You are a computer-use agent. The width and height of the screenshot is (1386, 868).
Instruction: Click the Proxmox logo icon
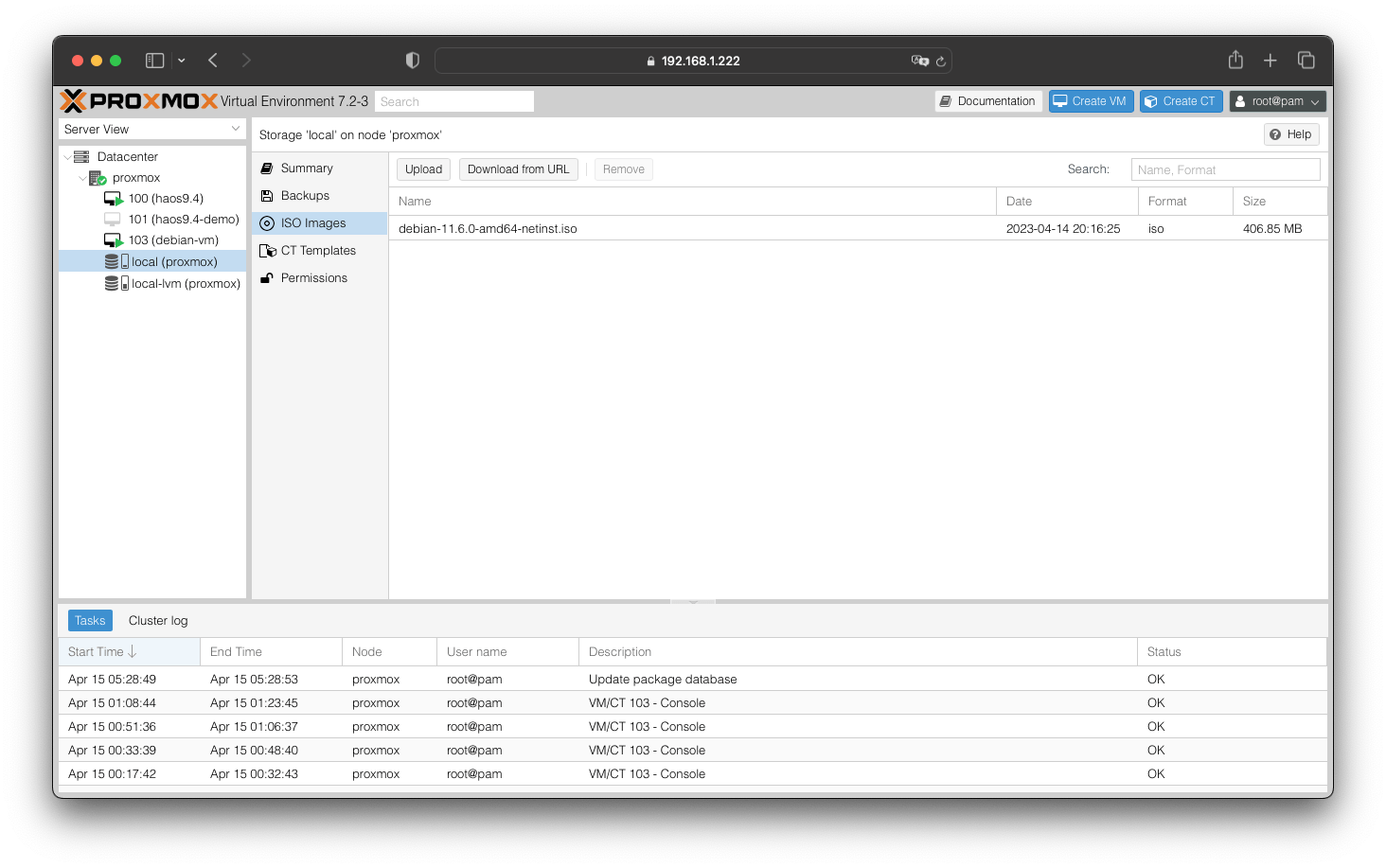pyautogui.click(x=74, y=101)
